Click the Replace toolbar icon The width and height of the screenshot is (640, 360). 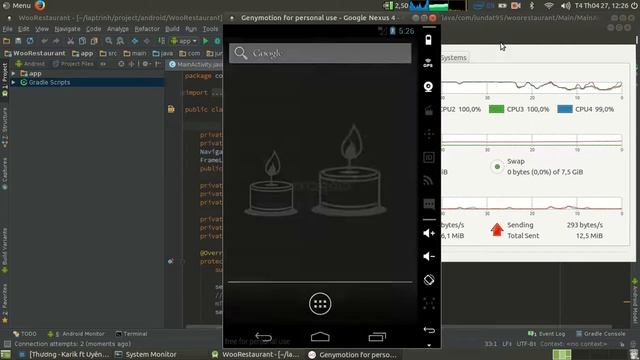[x=120, y=41]
